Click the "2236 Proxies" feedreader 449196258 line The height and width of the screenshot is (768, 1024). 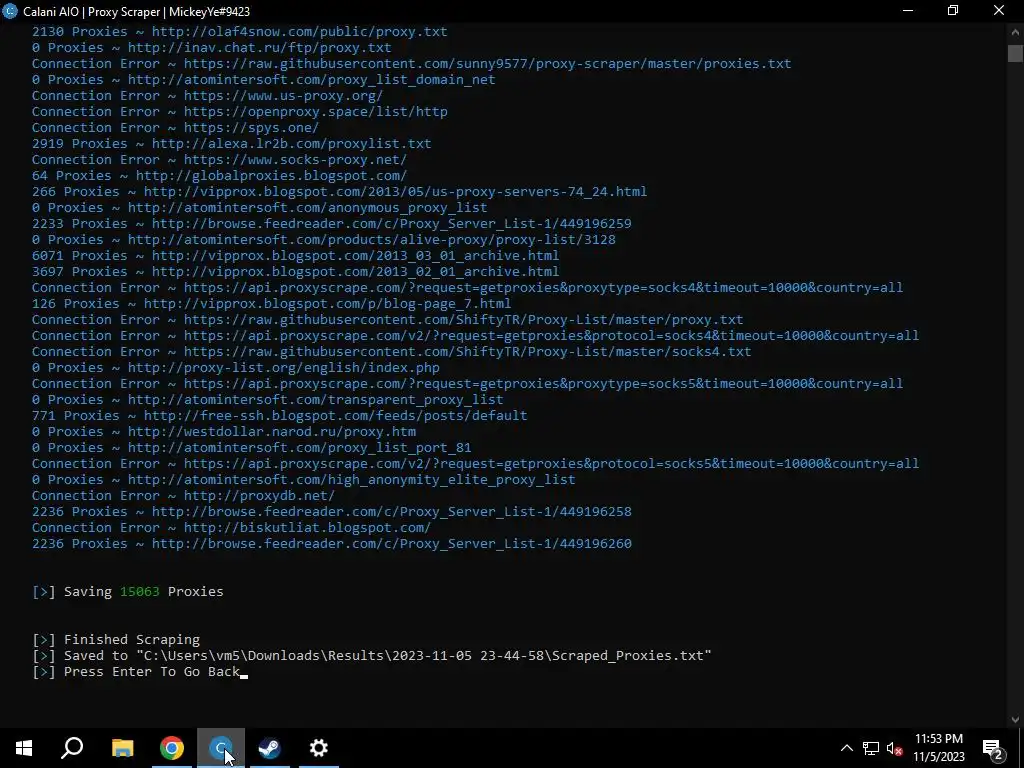(332, 511)
